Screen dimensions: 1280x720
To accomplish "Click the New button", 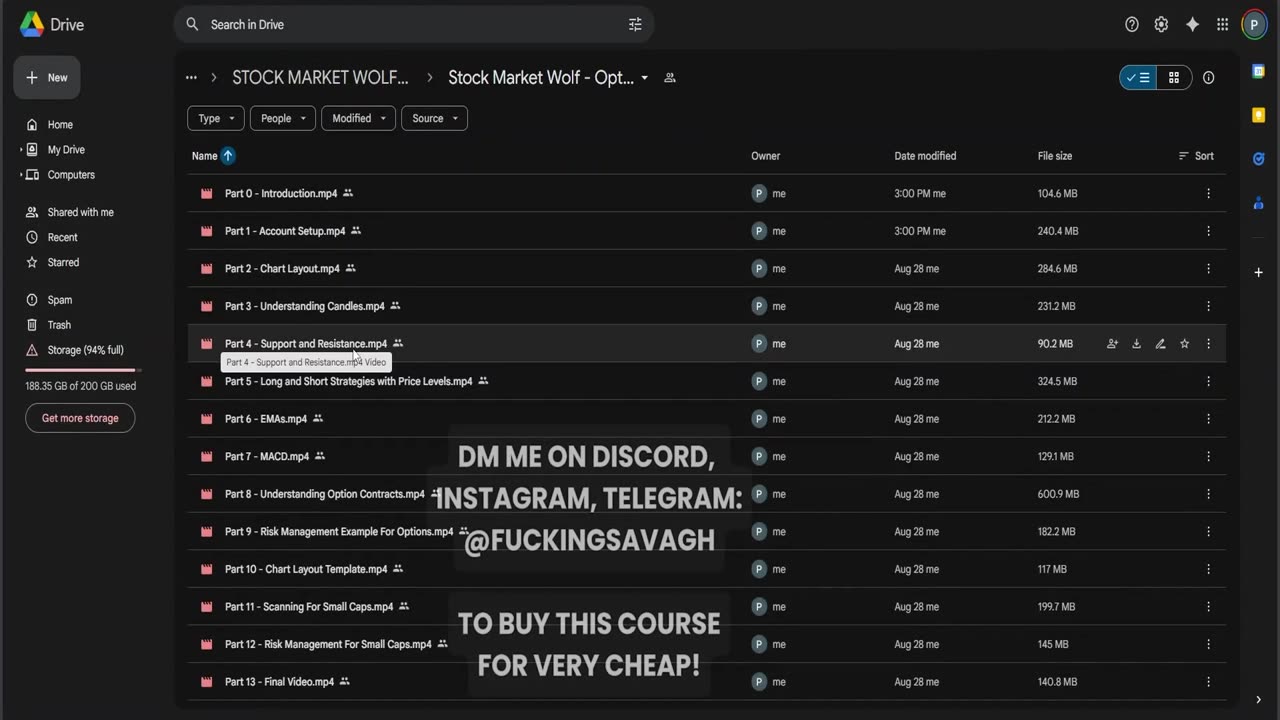I will pyautogui.click(x=47, y=78).
